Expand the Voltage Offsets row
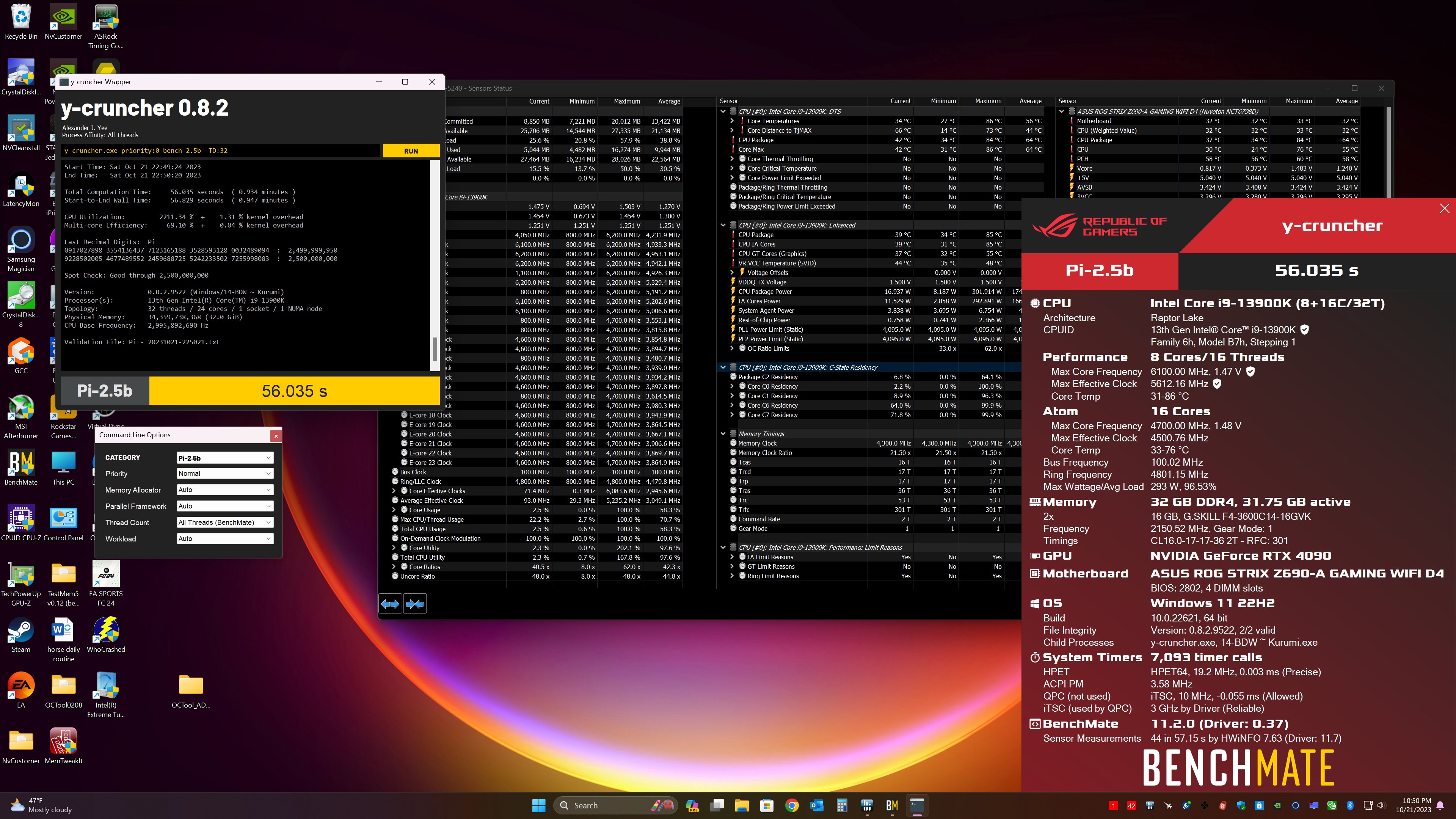1456x819 pixels. pos(732,273)
